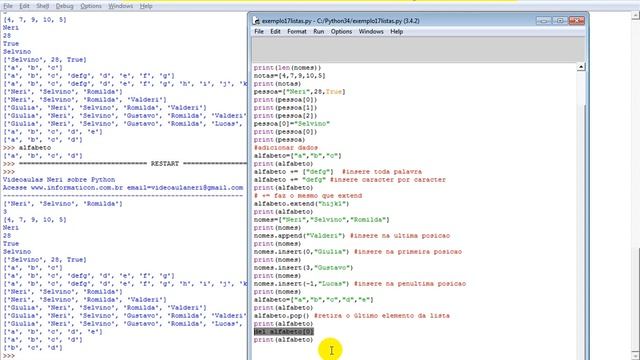Click the comment '#insere na ultima posicao'
640x360 pixels.
tap(400, 236)
